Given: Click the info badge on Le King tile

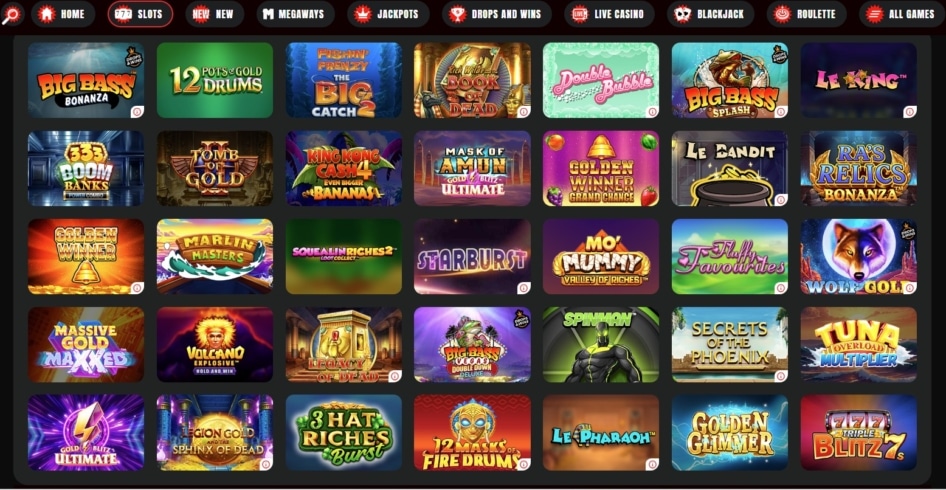Looking at the screenshot, I should click(x=910, y=112).
